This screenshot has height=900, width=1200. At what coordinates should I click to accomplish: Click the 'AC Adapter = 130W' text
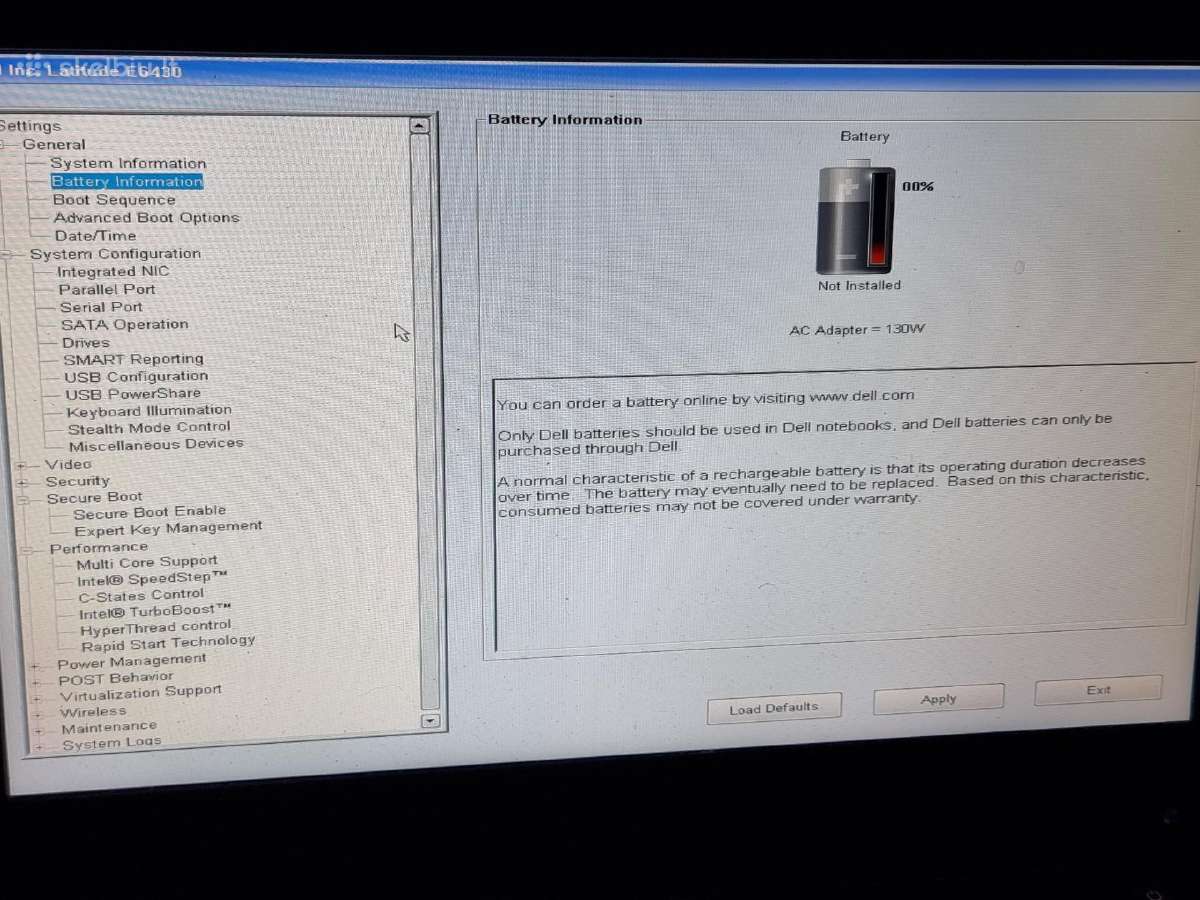pyautogui.click(x=857, y=329)
